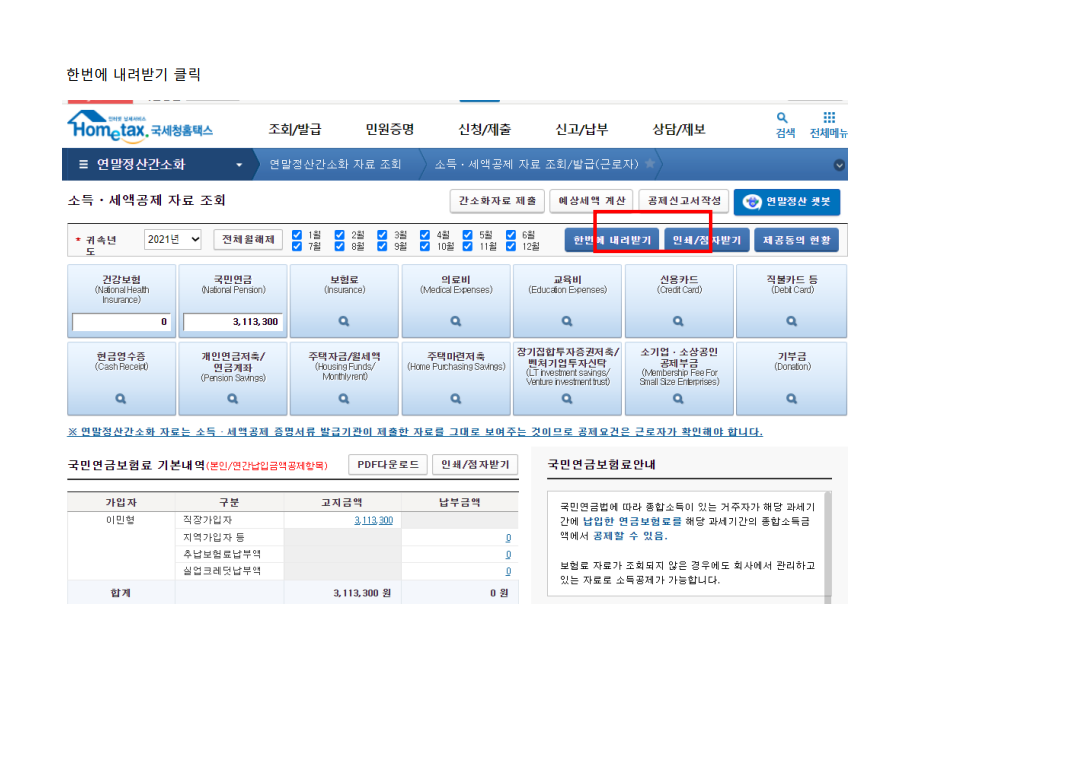
Task: Uncheck the 5월 checkbox
Action: click(468, 235)
